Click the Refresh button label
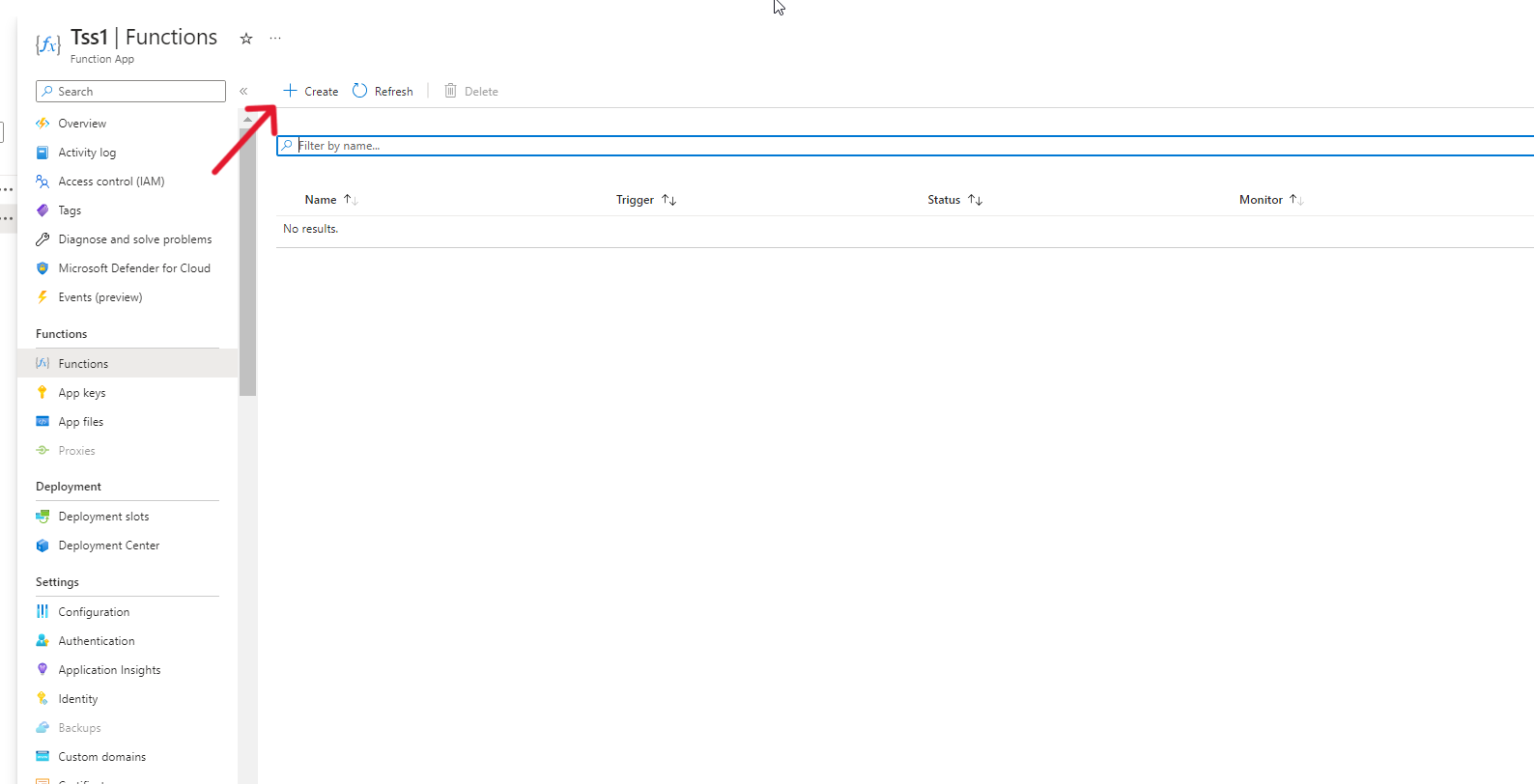This screenshot has height=784, width=1534. pyautogui.click(x=394, y=92)
